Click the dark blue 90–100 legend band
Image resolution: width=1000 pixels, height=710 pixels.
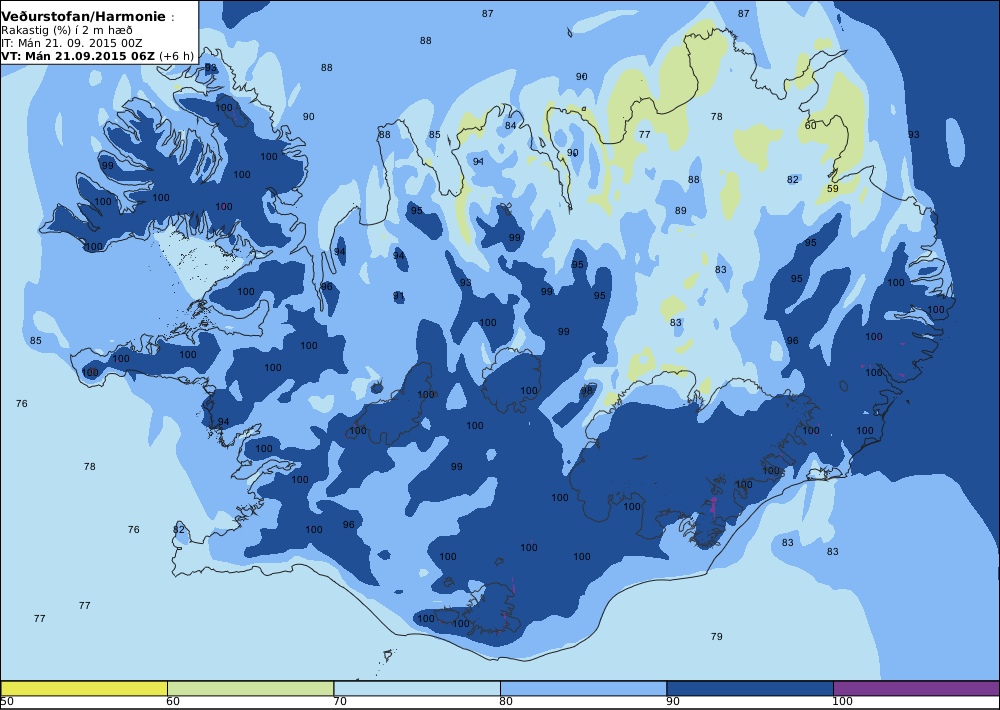click(x=750, y=688)
